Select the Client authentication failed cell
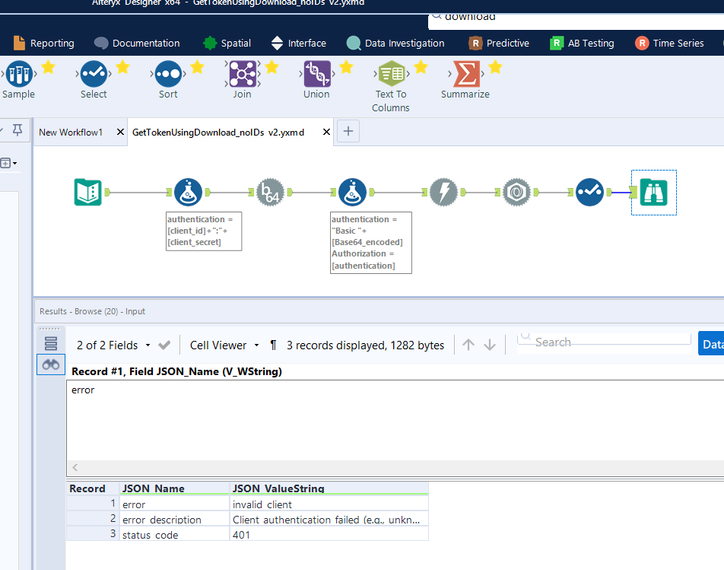The height and width of the screenshot is (570, 724). 329,519
